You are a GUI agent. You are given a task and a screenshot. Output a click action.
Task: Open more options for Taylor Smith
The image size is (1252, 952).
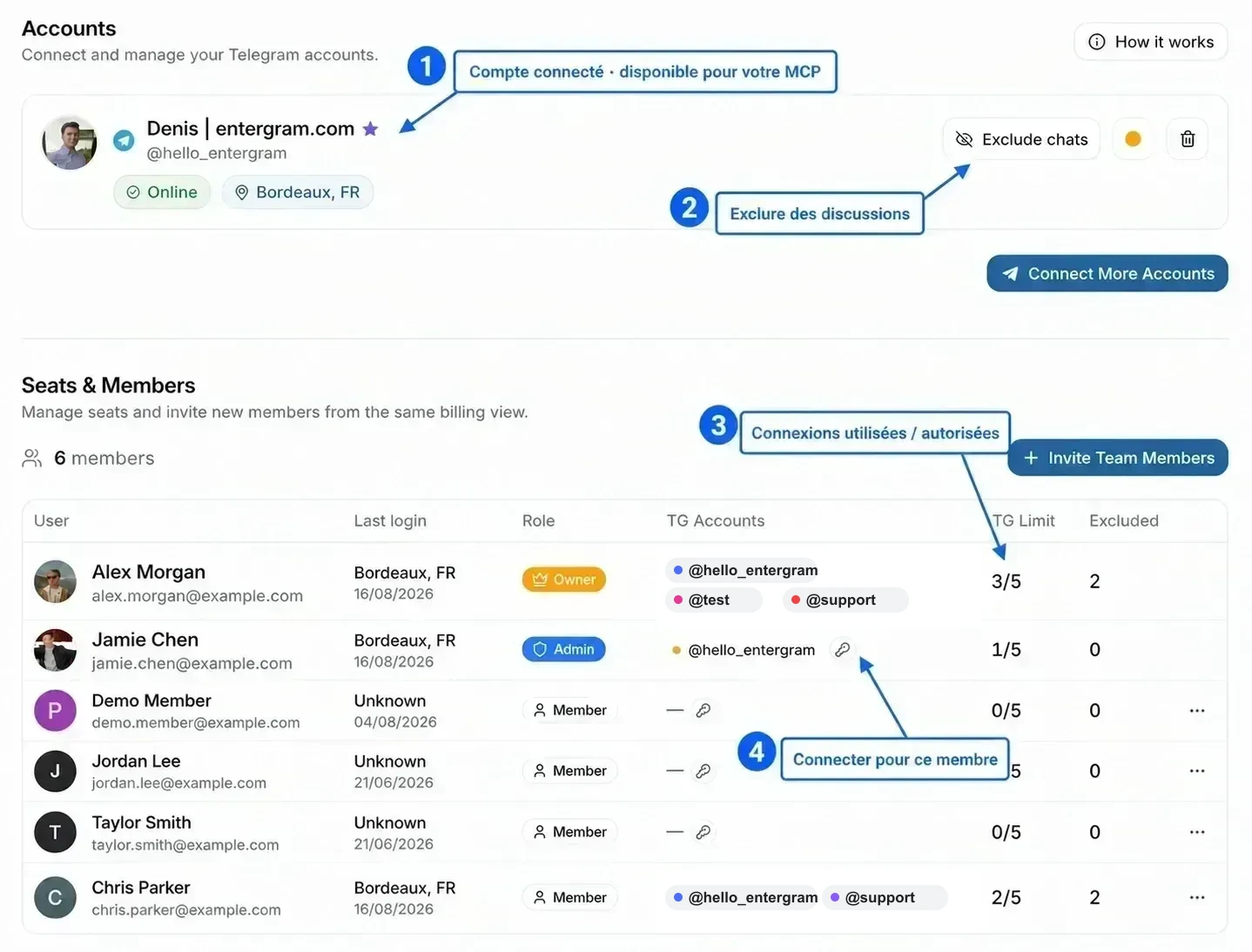click(x=1197, y=832)
